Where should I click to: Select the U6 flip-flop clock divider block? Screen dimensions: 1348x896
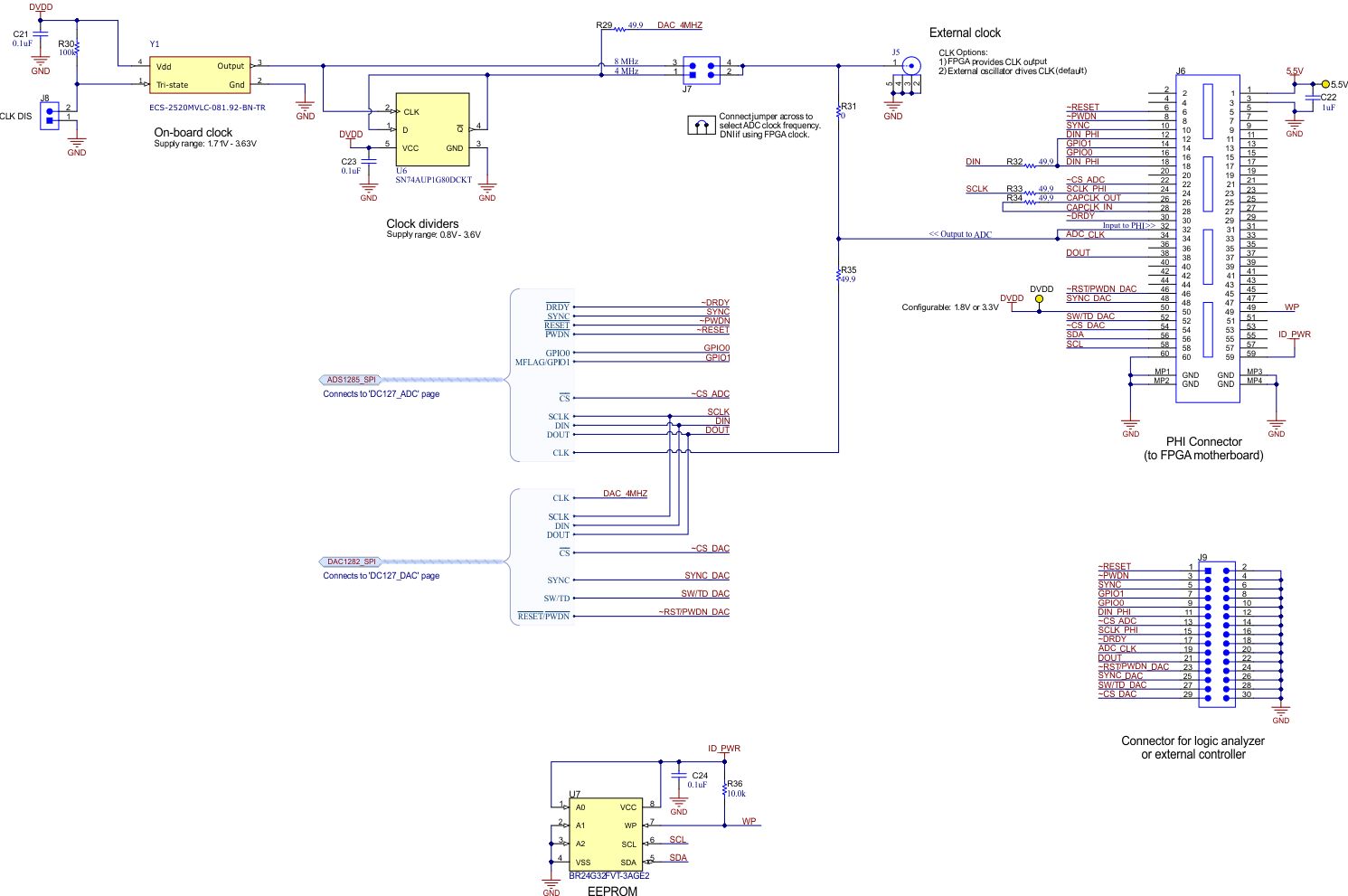(x=432, y=129)
